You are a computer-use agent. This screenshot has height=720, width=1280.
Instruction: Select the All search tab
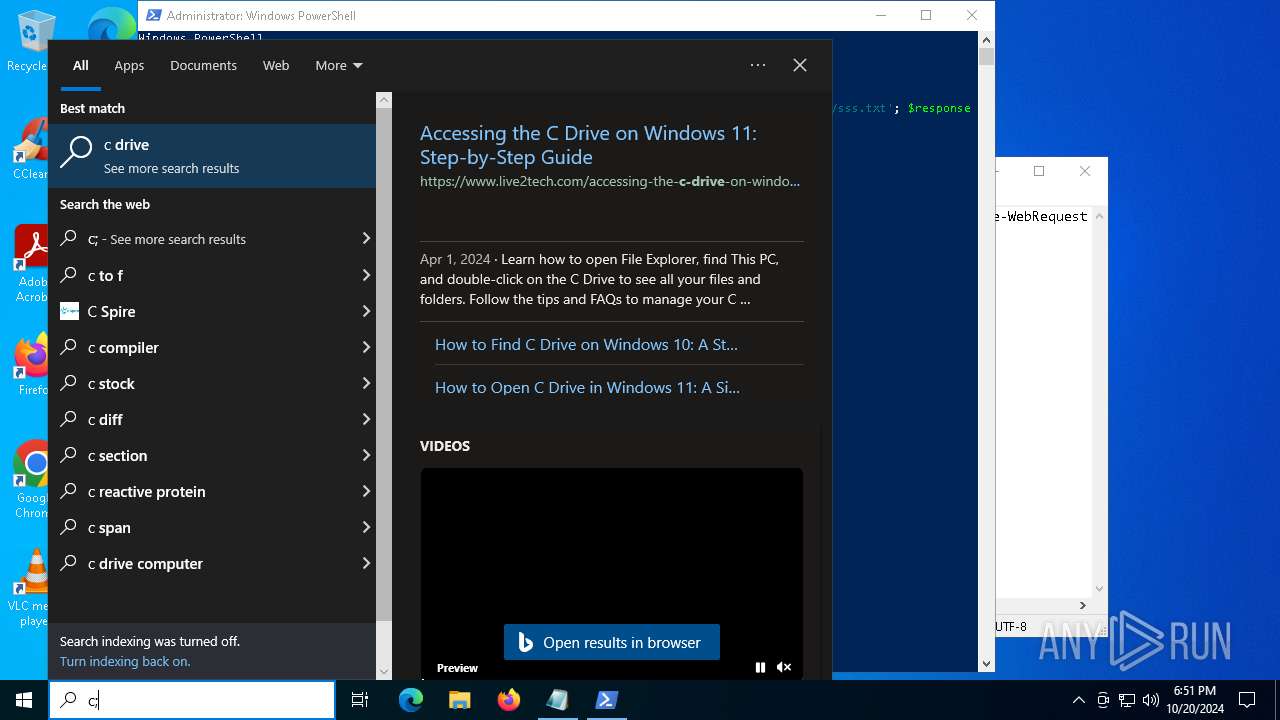pyautogui.click(x=81, y=65)
